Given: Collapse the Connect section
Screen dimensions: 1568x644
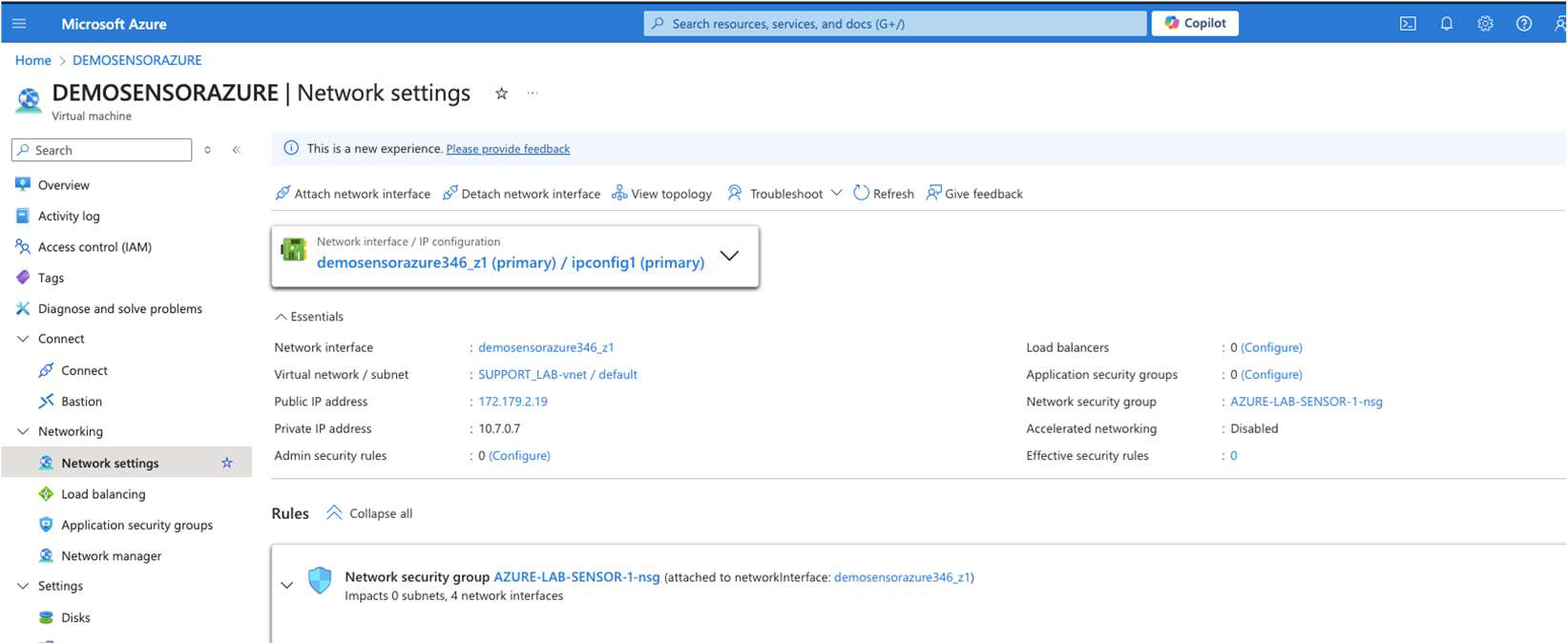Looking at the screenshot, I should pyautogui.click(x=23, y=339).
